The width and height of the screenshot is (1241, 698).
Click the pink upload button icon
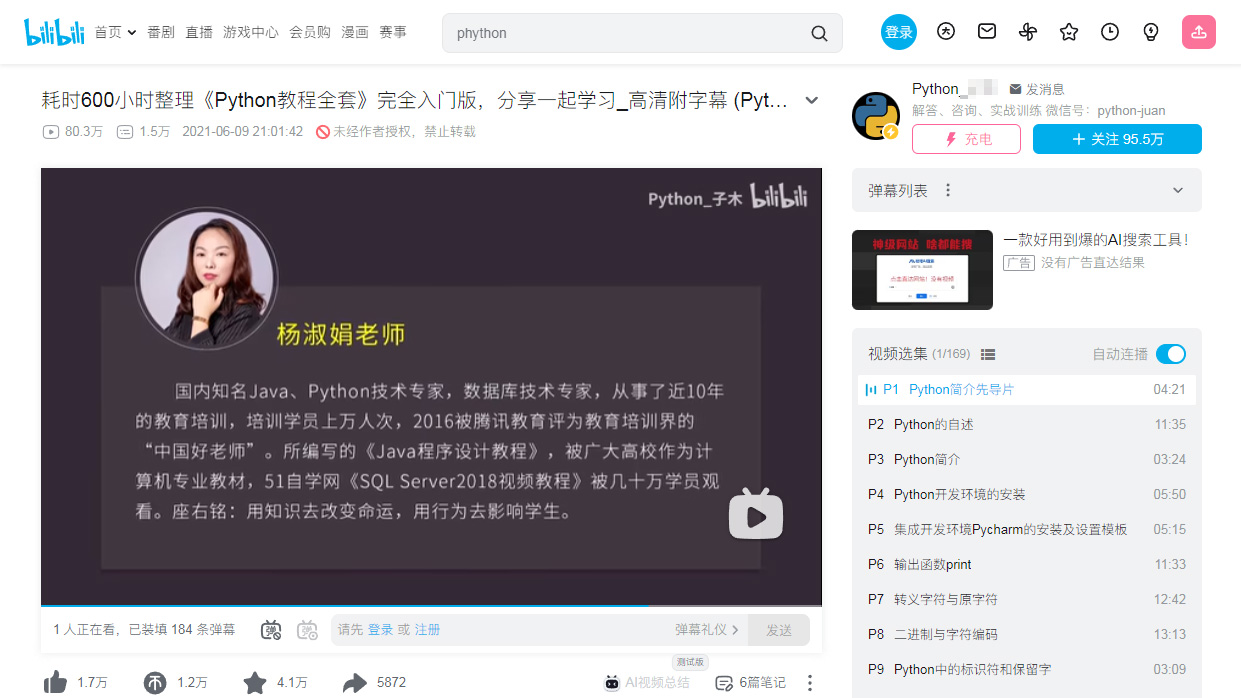tap(1198, 32)
